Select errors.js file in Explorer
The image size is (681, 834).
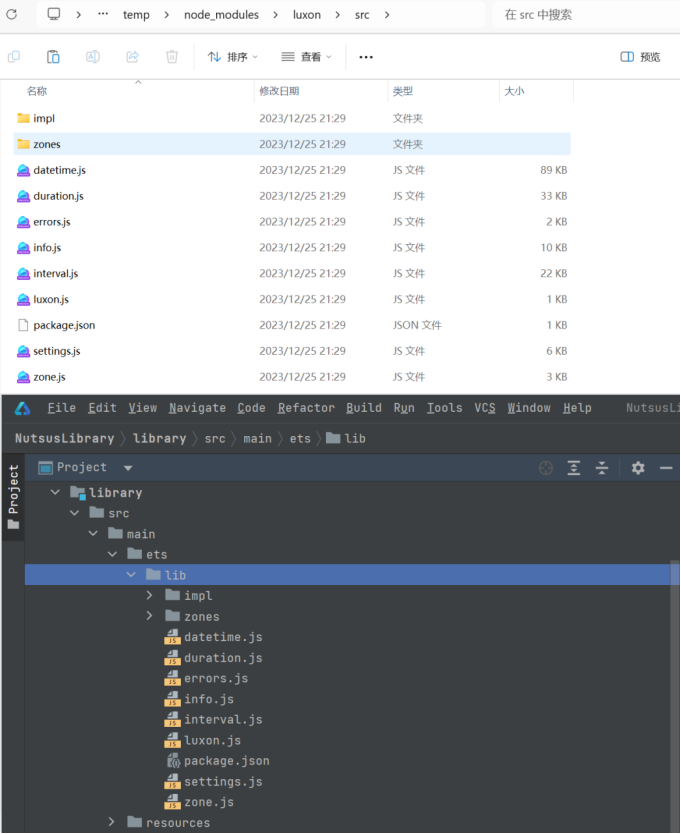[x=292, y=222]
